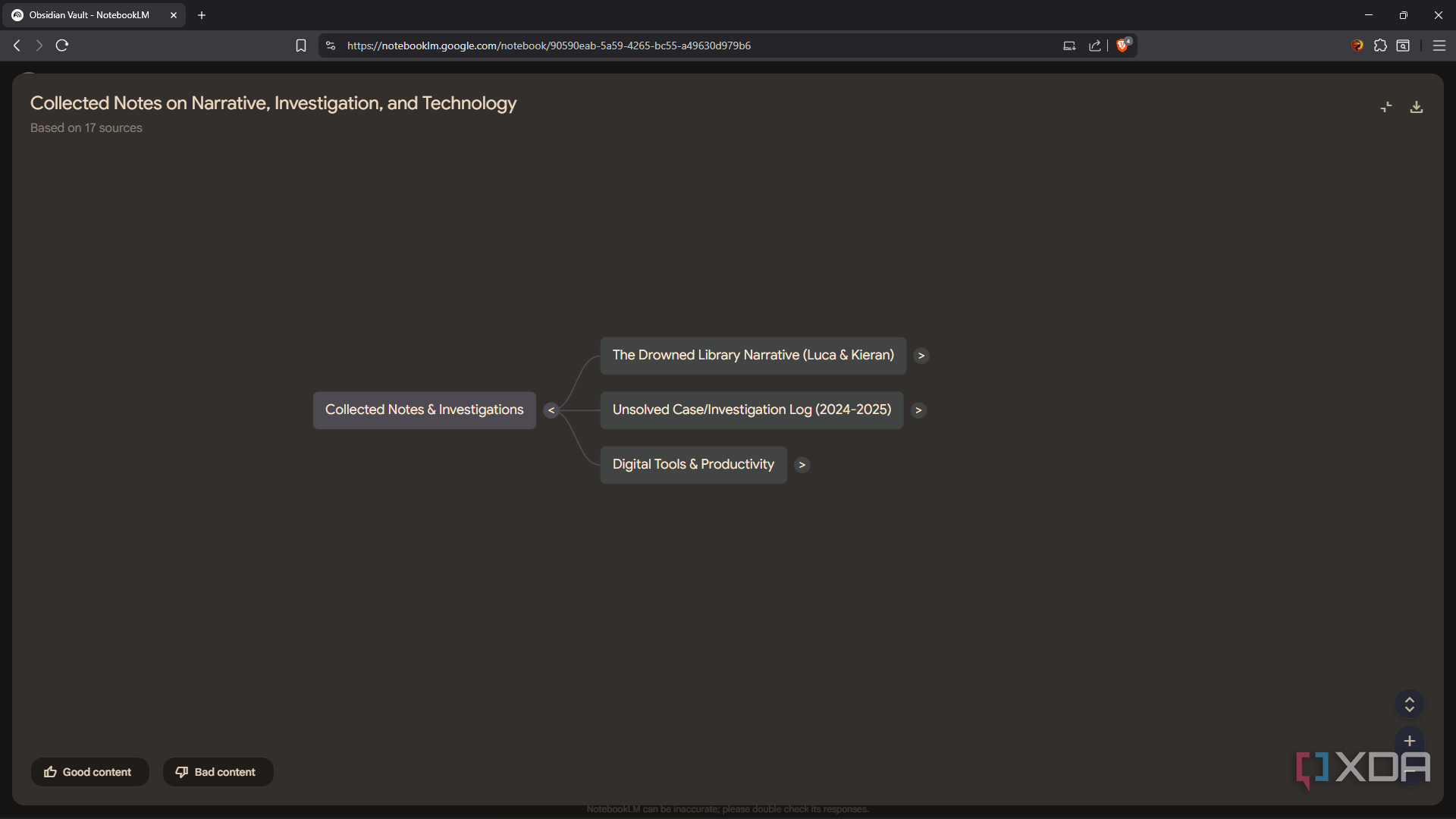Expand Digital Tools & Productivity node
The width and height of the screenshot is (1456, 819).
tap(802, 465)
